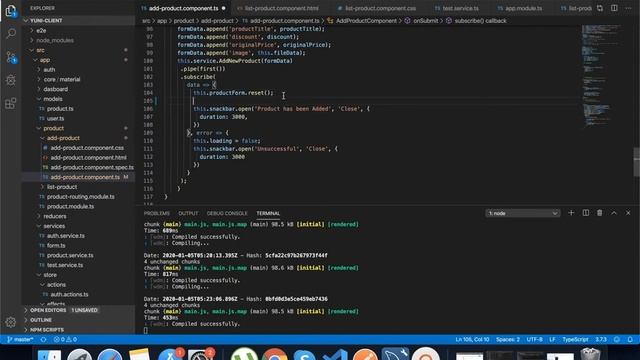The height and width of the screenshot is (360, 640).
Task: Open uTorrent from the dock
Action: tap(244, 354)
